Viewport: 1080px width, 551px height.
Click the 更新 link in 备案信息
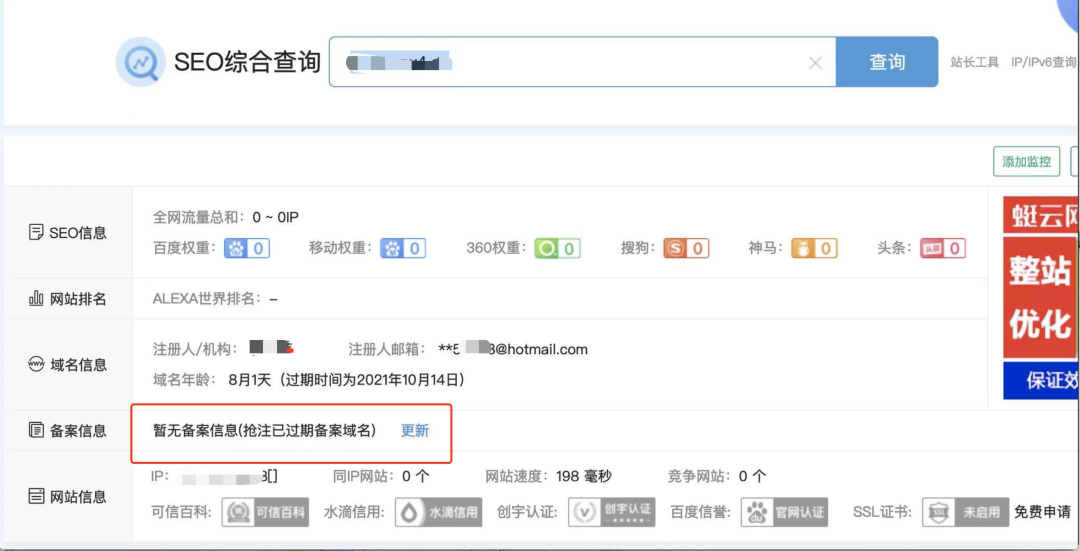point(415,430)
